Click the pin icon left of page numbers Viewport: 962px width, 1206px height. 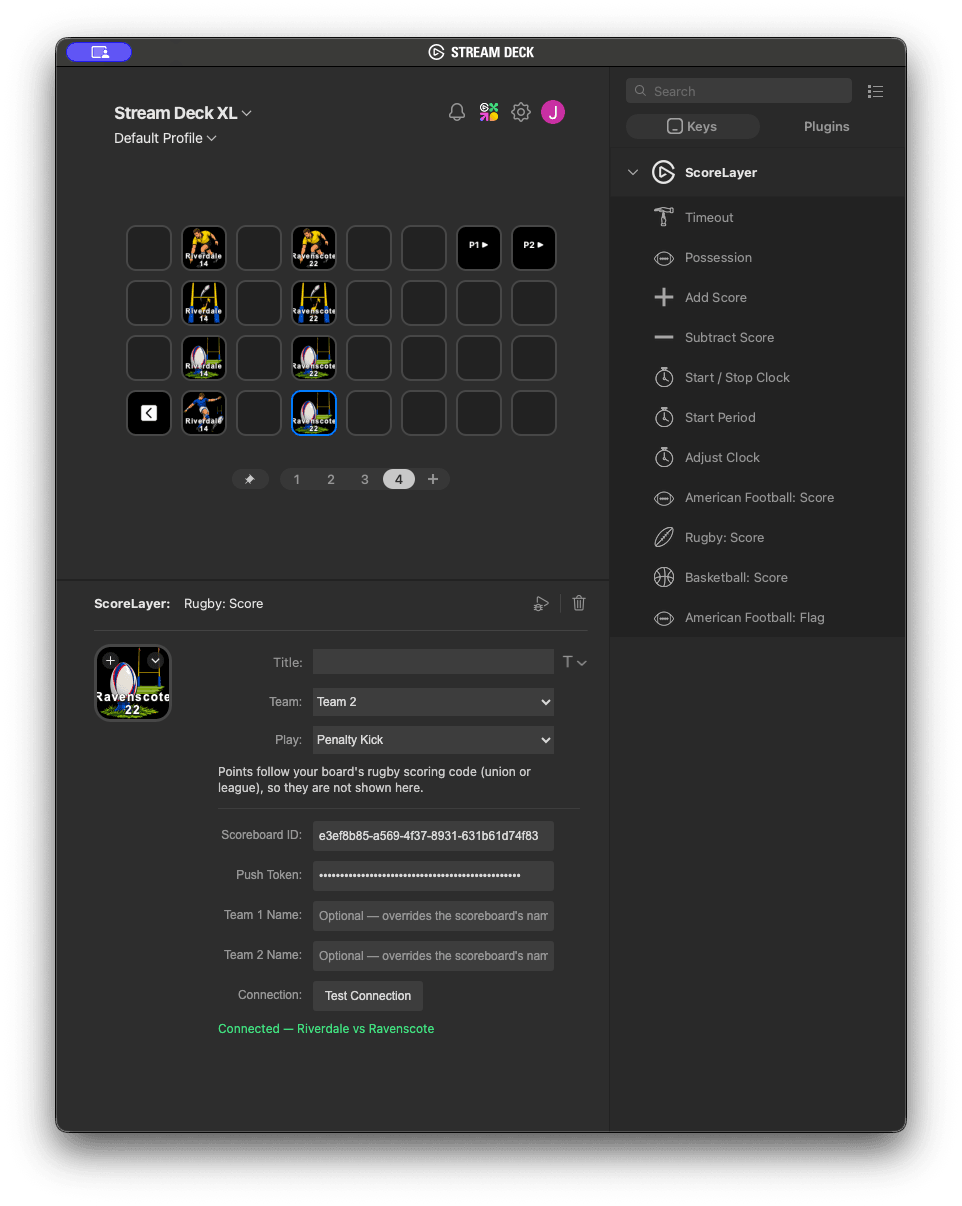[250, 479]
